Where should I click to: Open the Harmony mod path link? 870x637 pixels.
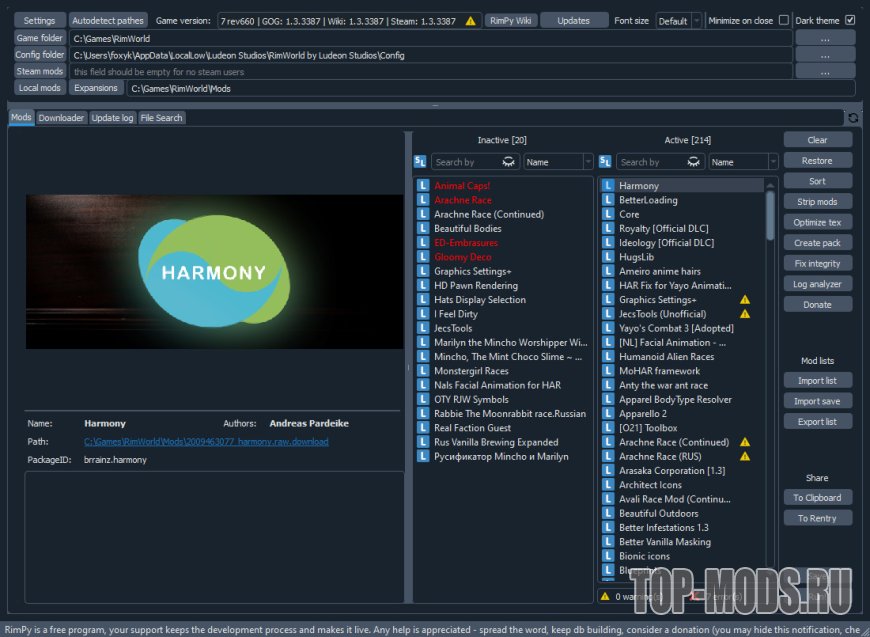point(206,441)
